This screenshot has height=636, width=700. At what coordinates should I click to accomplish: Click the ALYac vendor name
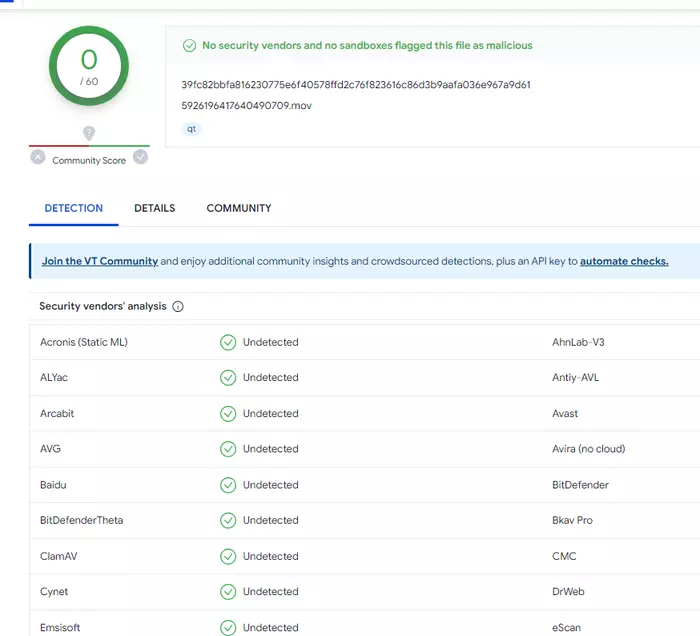pyautogui.click(x=54, y=378)
